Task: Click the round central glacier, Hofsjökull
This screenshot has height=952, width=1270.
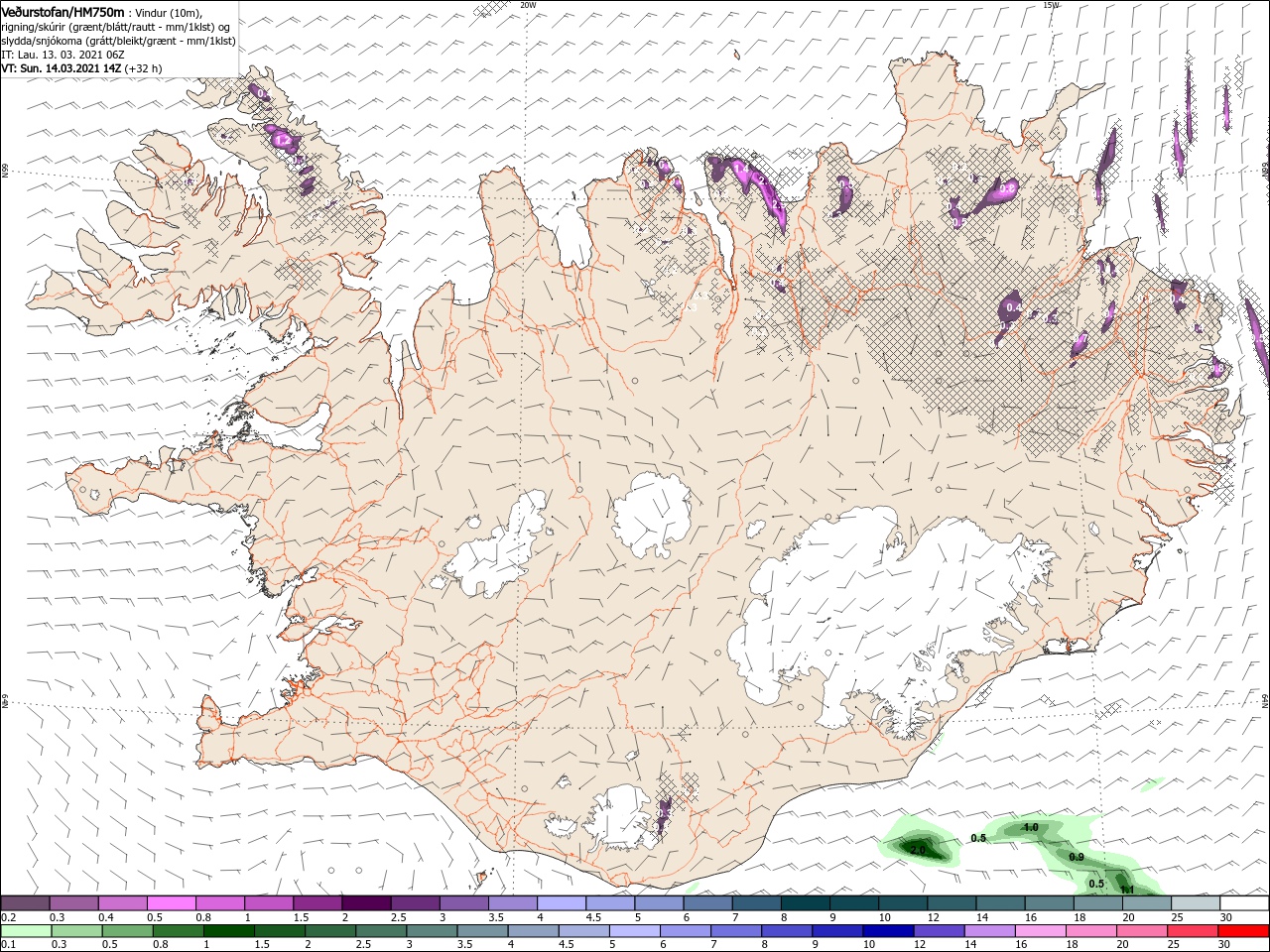Action: click(x=652, y=516)
